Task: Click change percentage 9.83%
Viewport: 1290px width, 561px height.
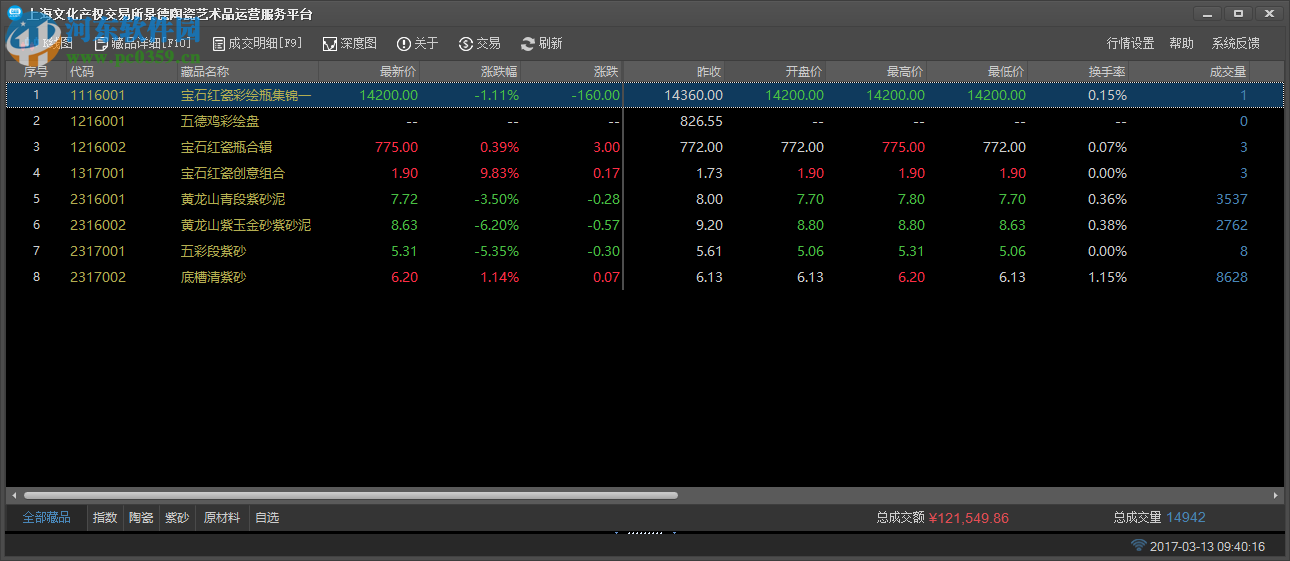Action: (x=500, y=173)
